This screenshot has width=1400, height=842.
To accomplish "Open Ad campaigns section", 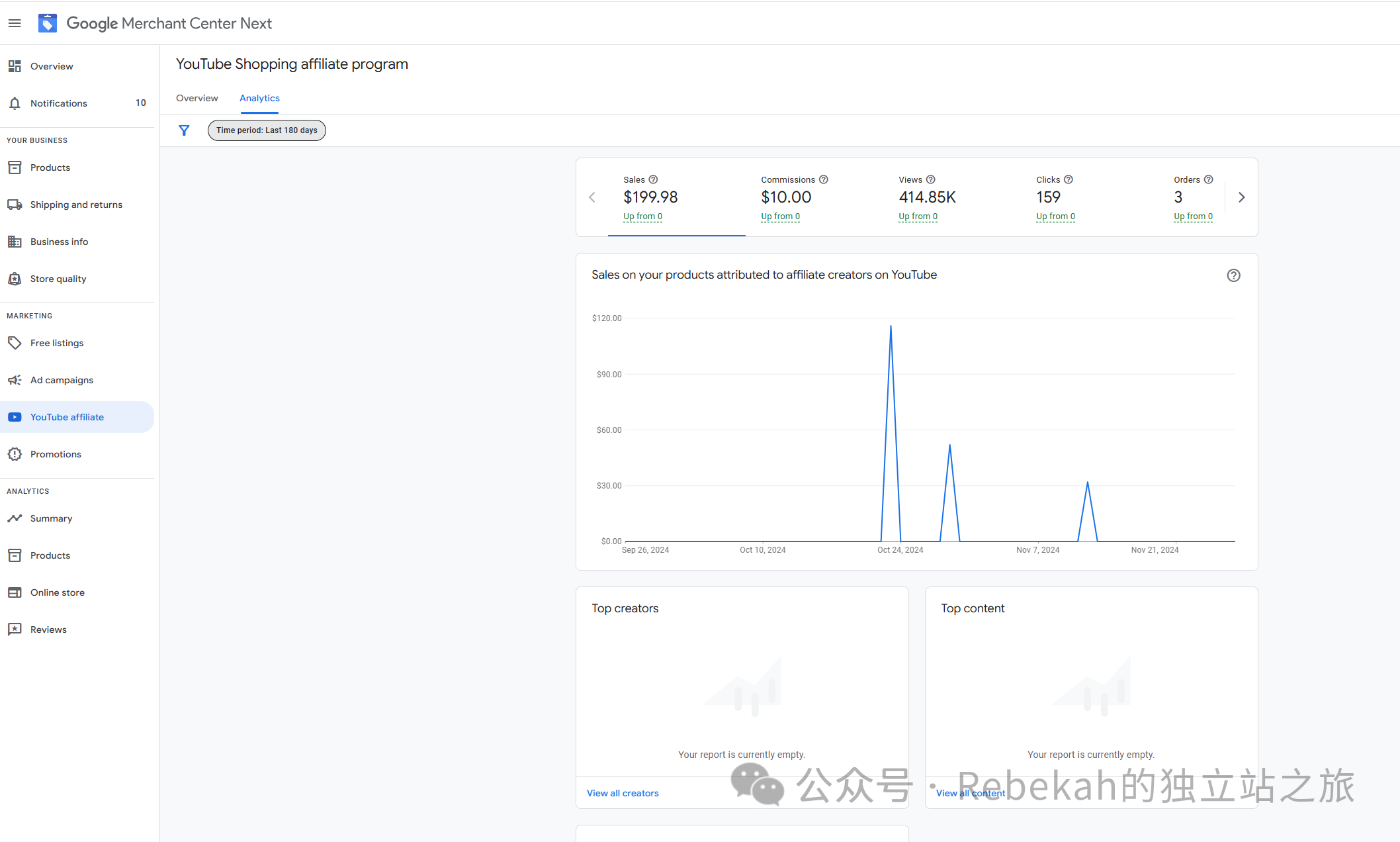I will tap(77, 380).
